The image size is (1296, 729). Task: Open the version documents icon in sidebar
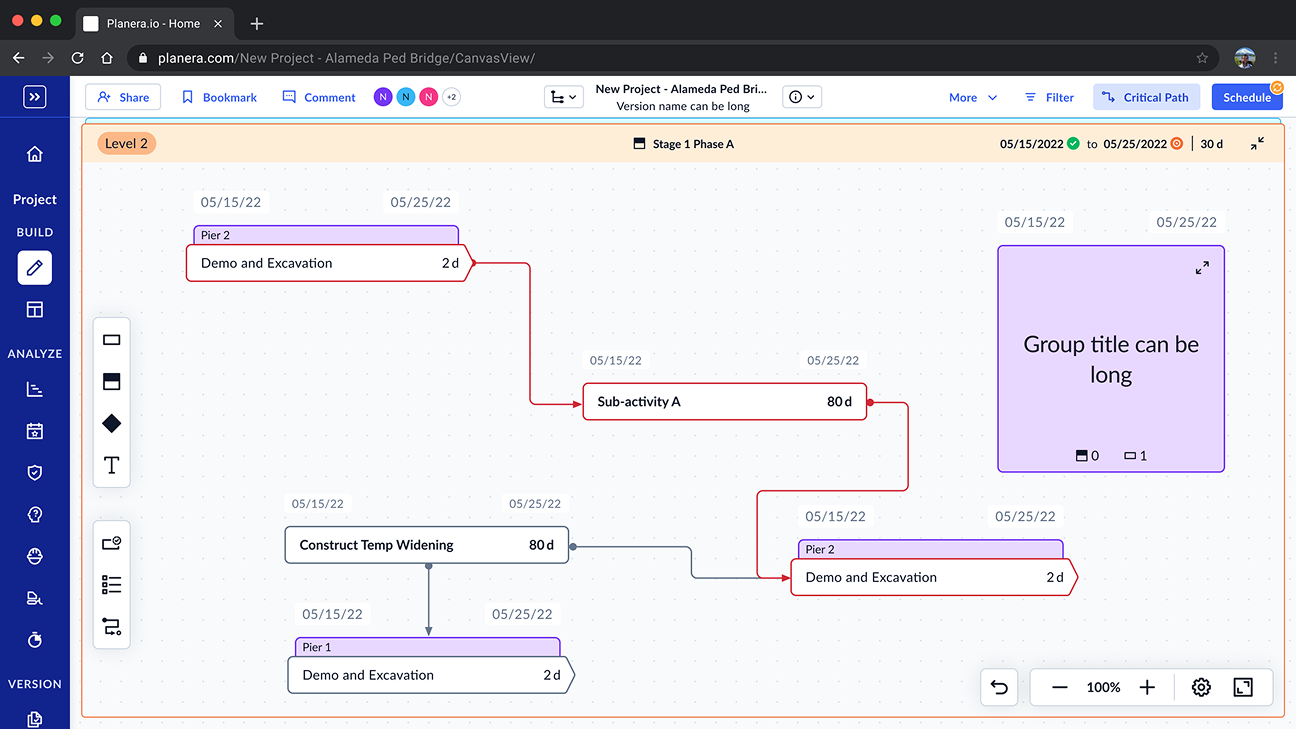click(x=35, y=719)
